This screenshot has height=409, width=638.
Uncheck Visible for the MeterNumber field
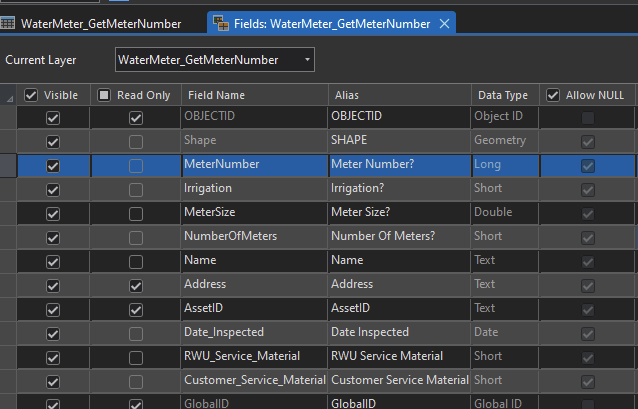pos(53,166)
